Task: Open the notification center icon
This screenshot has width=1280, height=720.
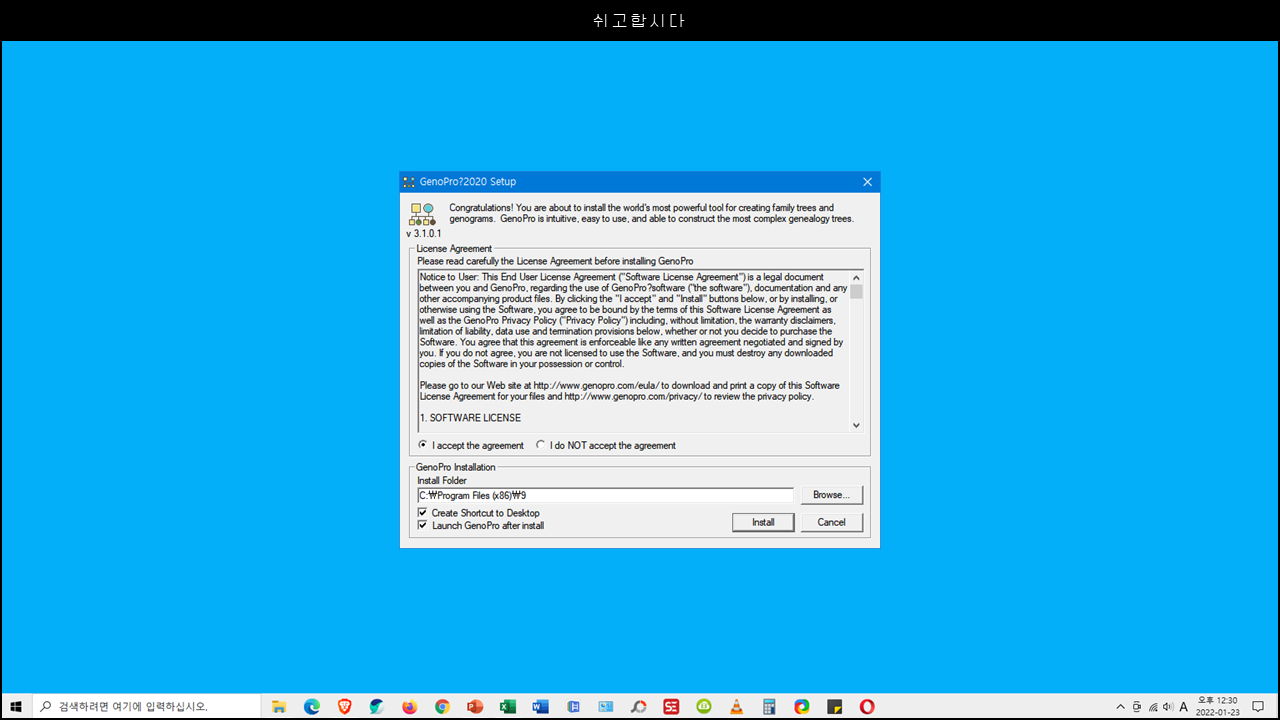Action: point(1258,706)
